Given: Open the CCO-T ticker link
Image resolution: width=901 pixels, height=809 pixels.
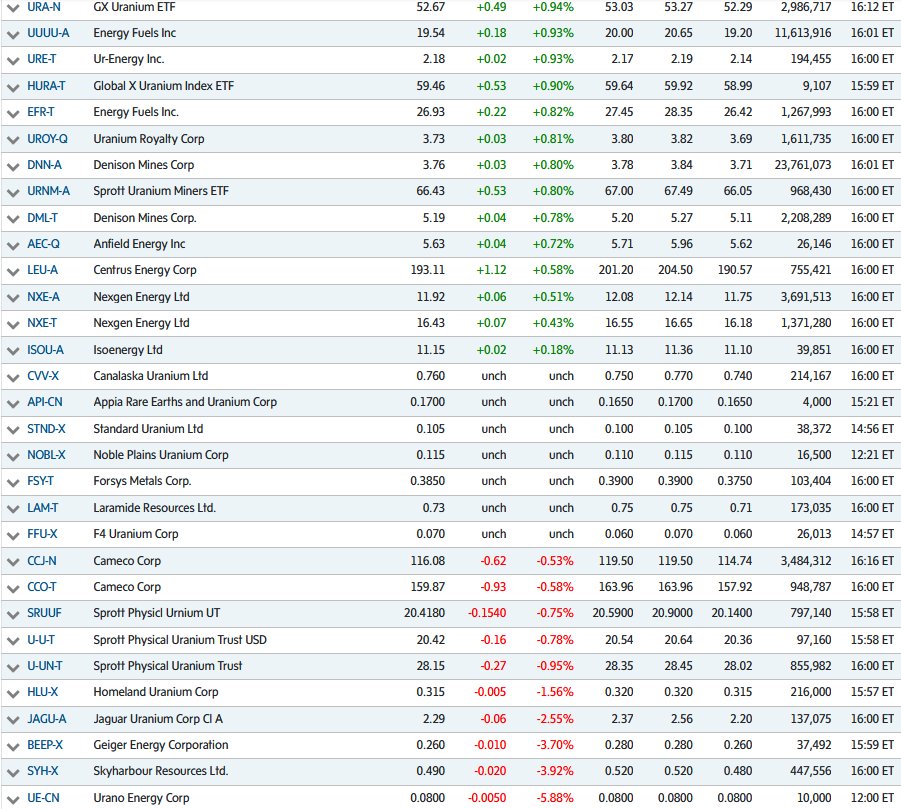Looking at the screenshot, I should coord(41,587).
